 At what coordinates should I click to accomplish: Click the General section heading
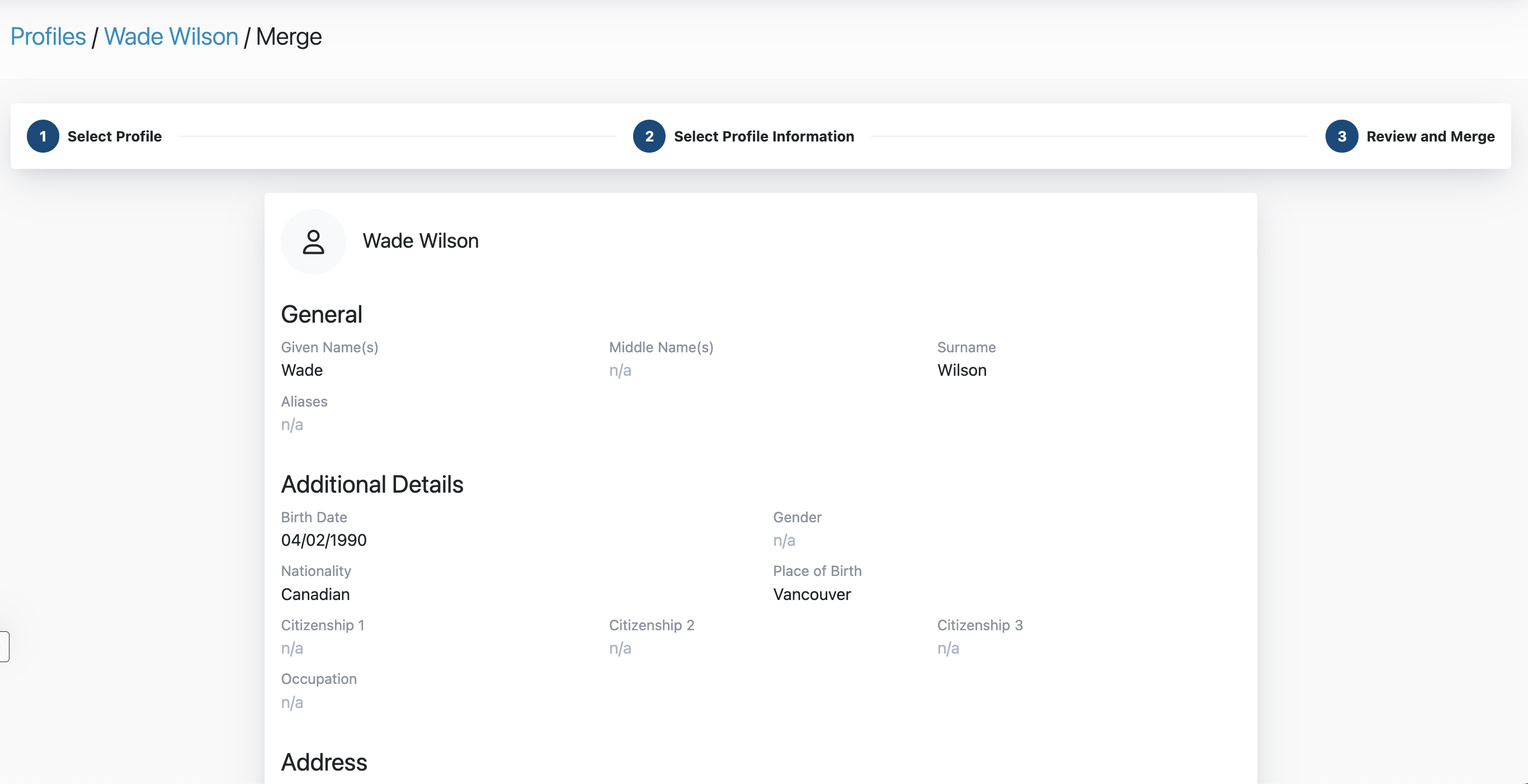point(322,314)
